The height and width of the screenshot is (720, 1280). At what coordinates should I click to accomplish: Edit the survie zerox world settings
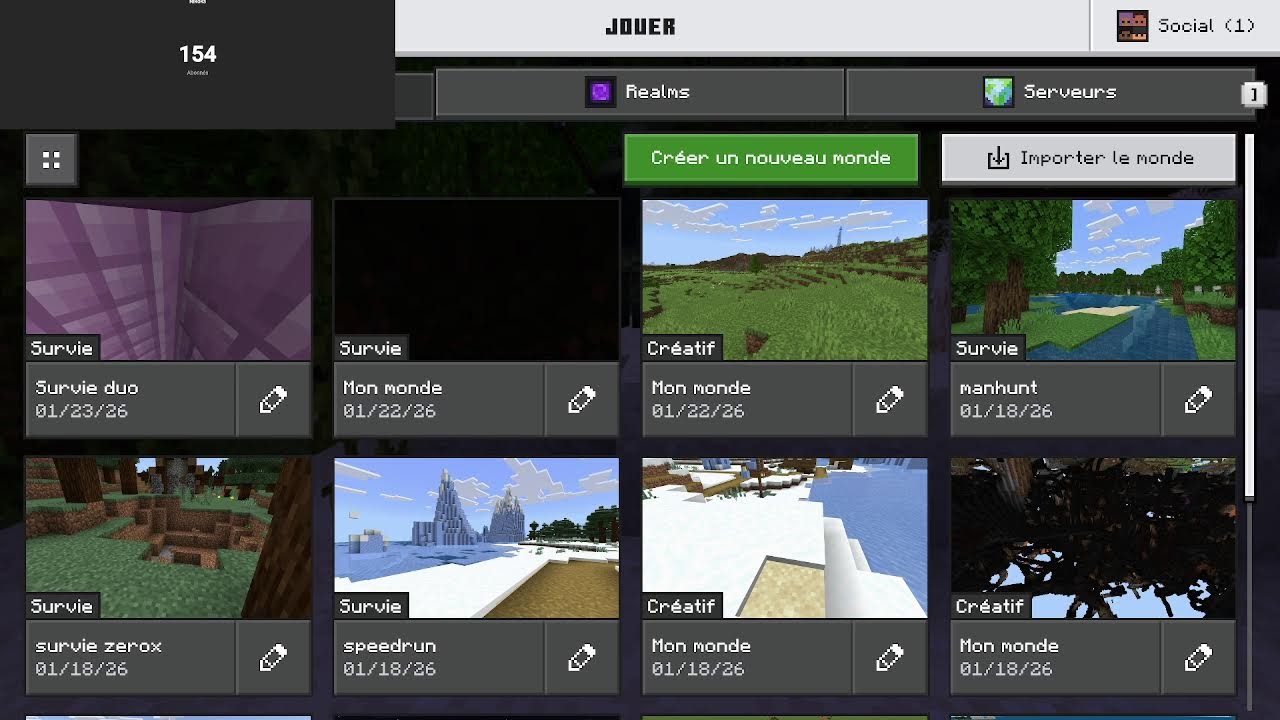click(274, 658)
